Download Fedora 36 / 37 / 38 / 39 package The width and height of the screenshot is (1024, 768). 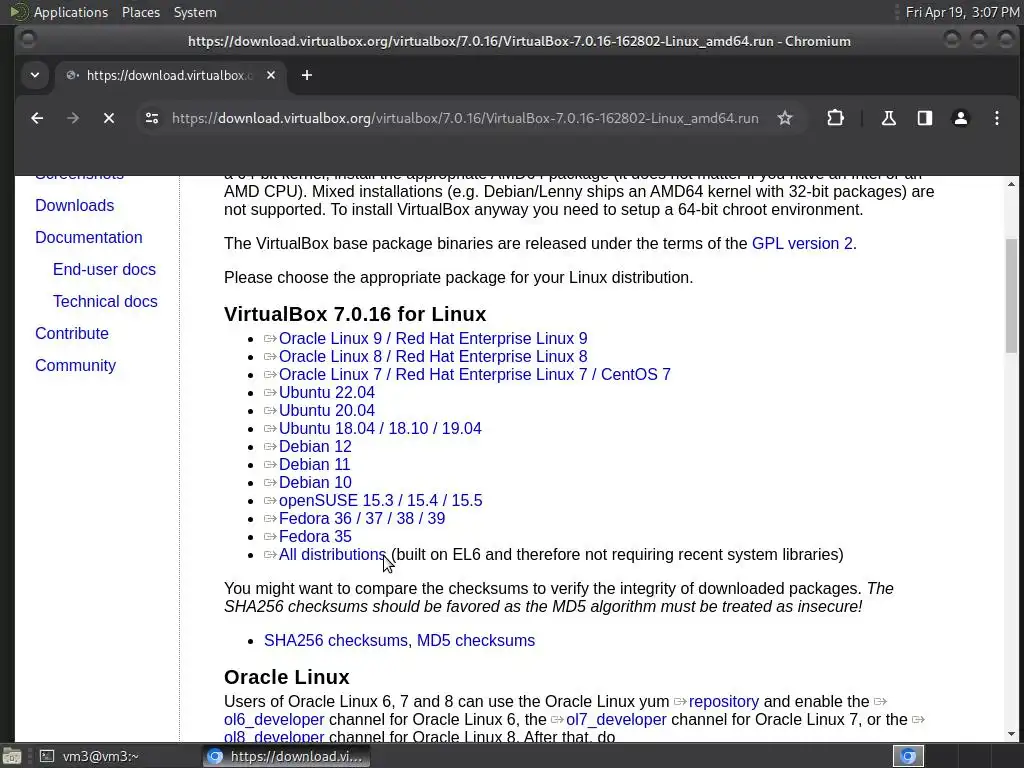point(362,519)
